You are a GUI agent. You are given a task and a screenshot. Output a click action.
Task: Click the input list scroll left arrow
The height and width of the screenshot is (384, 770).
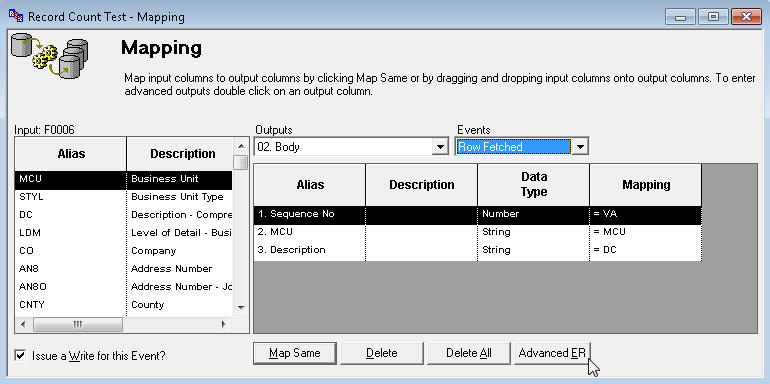coord(23,325)
